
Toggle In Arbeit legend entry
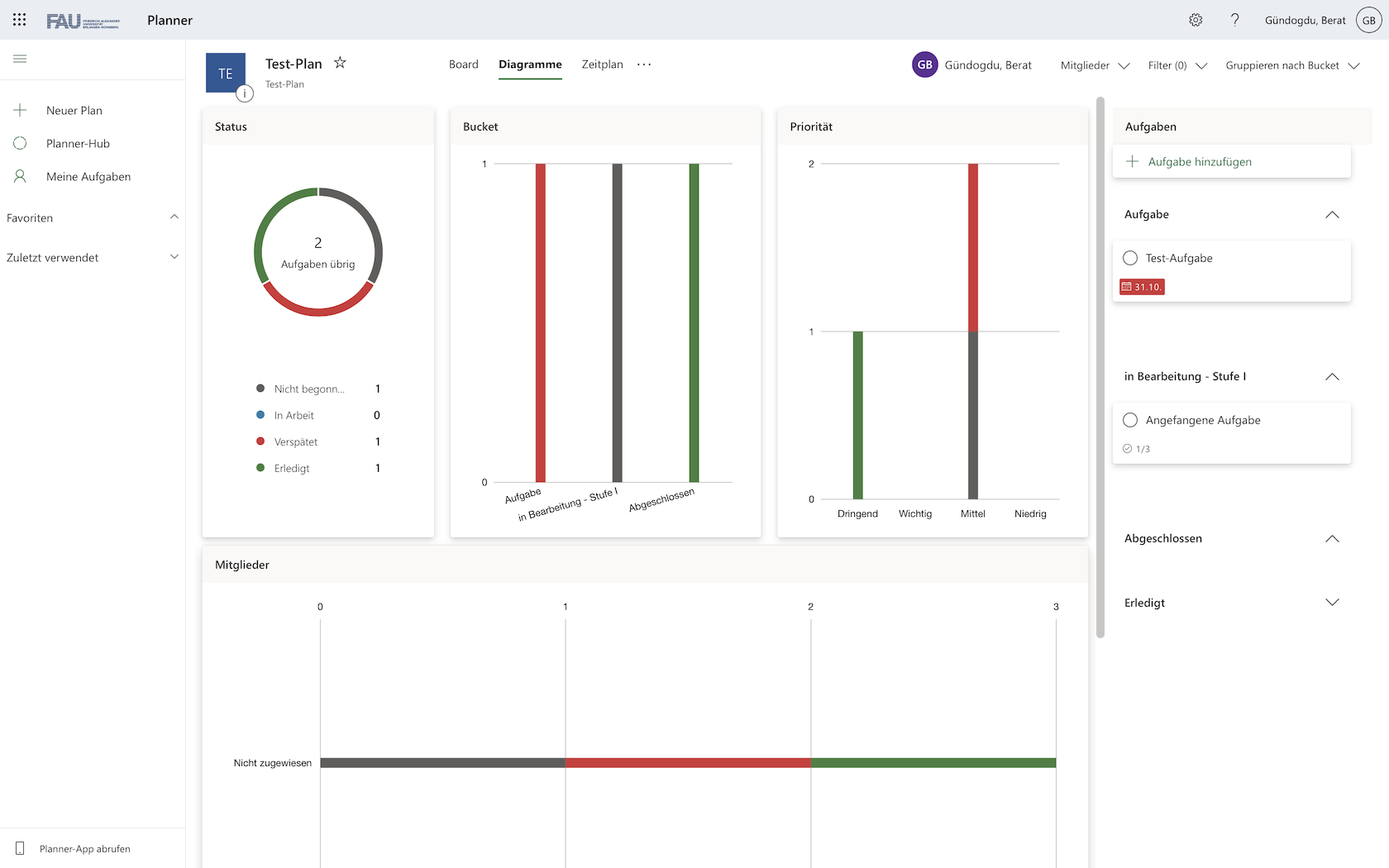pyautogui.click(x=318, y=415)
